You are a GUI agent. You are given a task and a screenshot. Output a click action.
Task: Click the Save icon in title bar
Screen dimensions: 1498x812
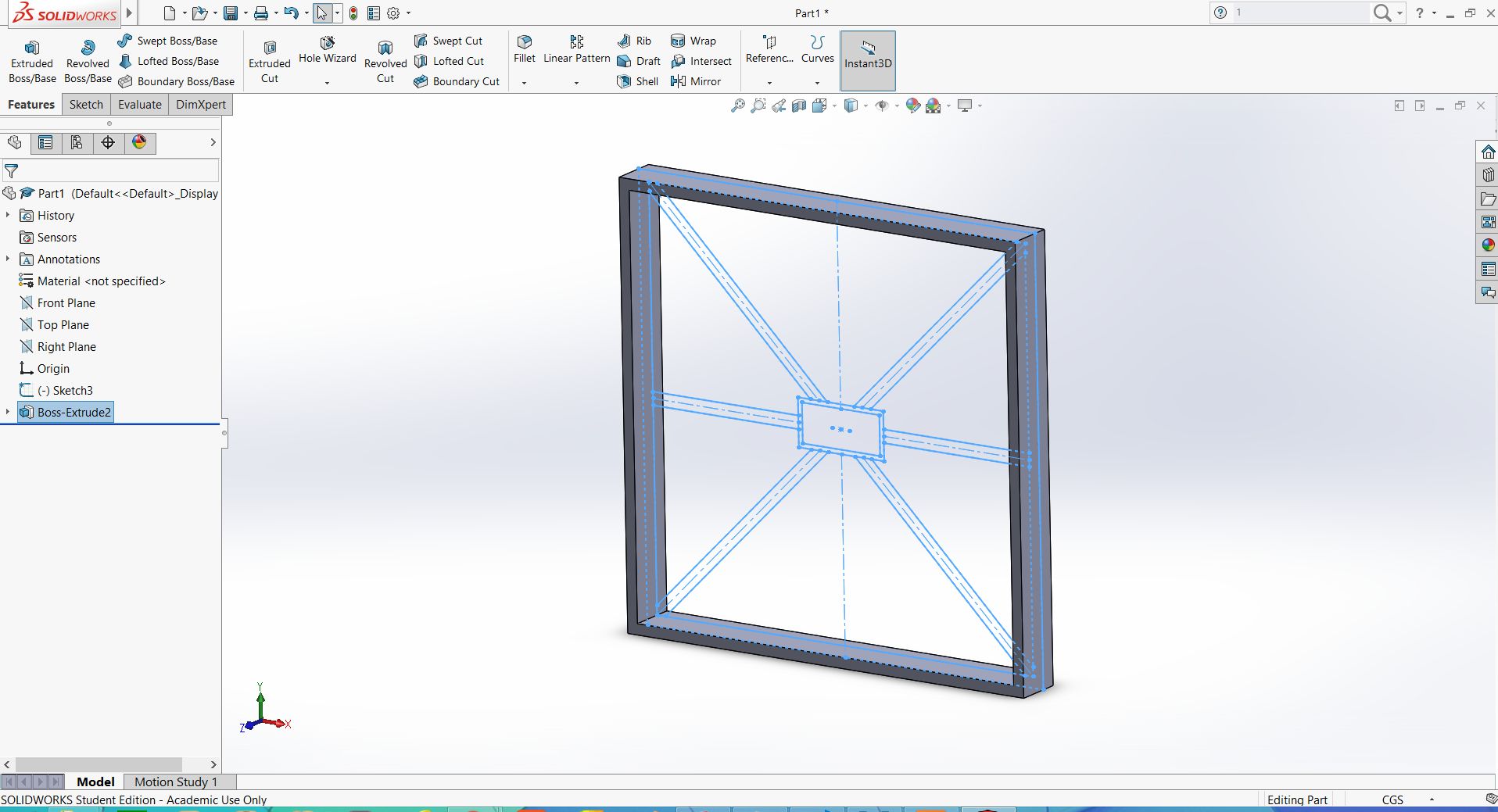point(231,13)
